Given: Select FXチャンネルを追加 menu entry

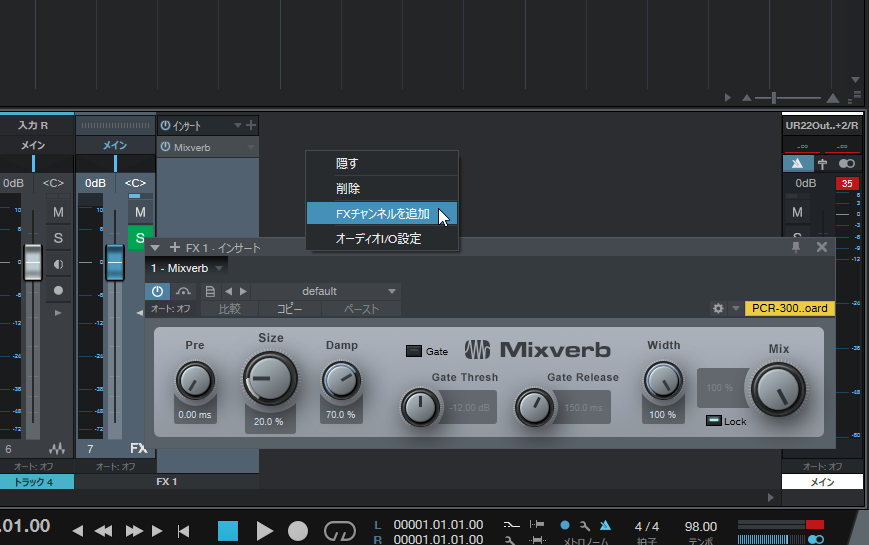Looking at the screenshot, I should 382,213.
